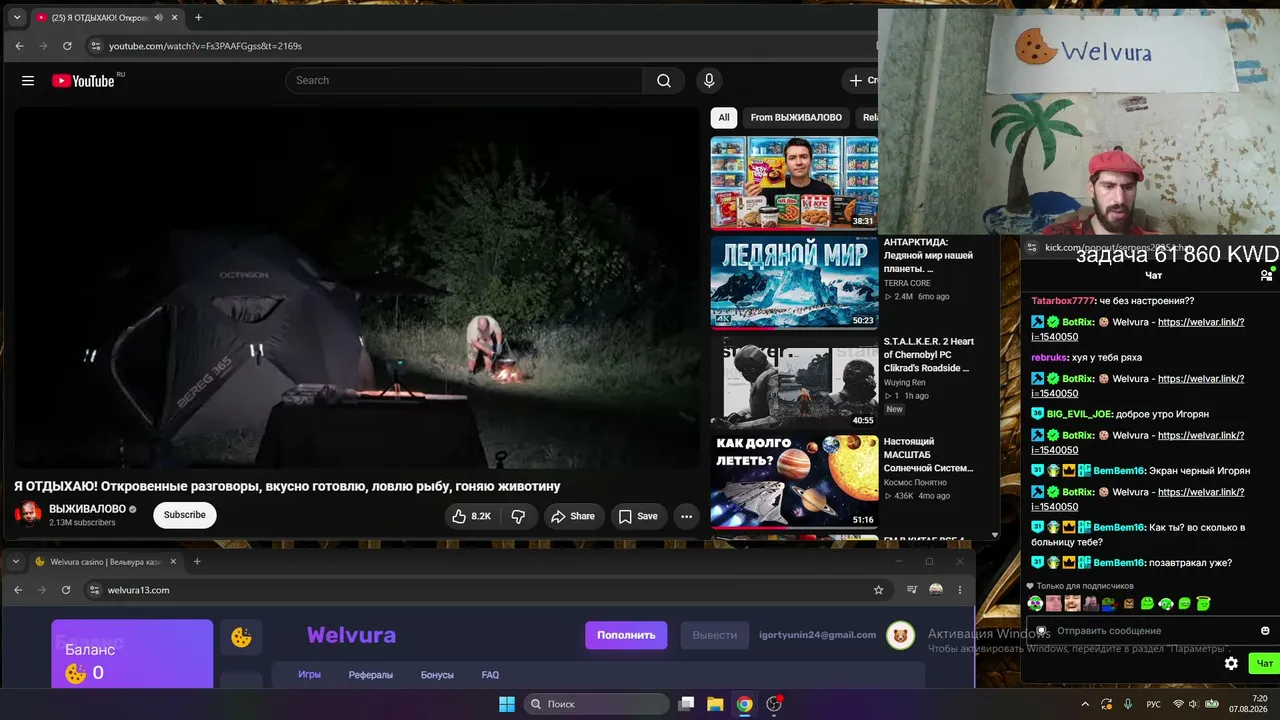Open the media control icon in Welvura browser
1280x720 pixels.
911,590
